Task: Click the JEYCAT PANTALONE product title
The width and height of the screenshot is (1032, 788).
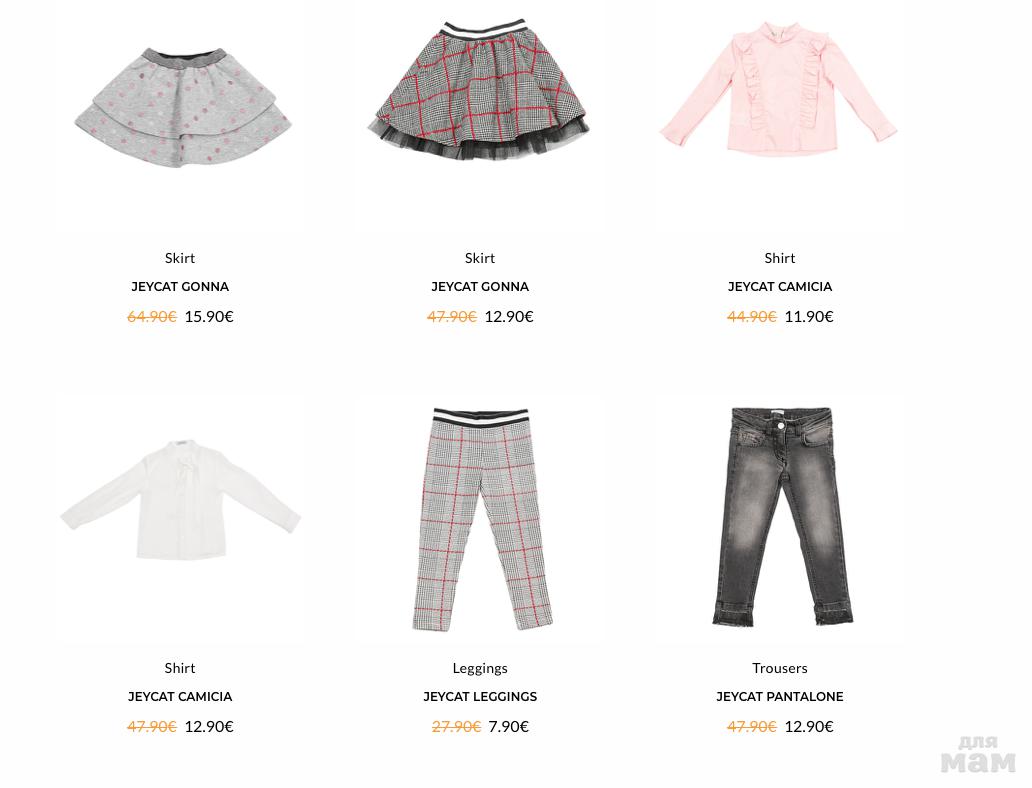Action: point(780,696)
